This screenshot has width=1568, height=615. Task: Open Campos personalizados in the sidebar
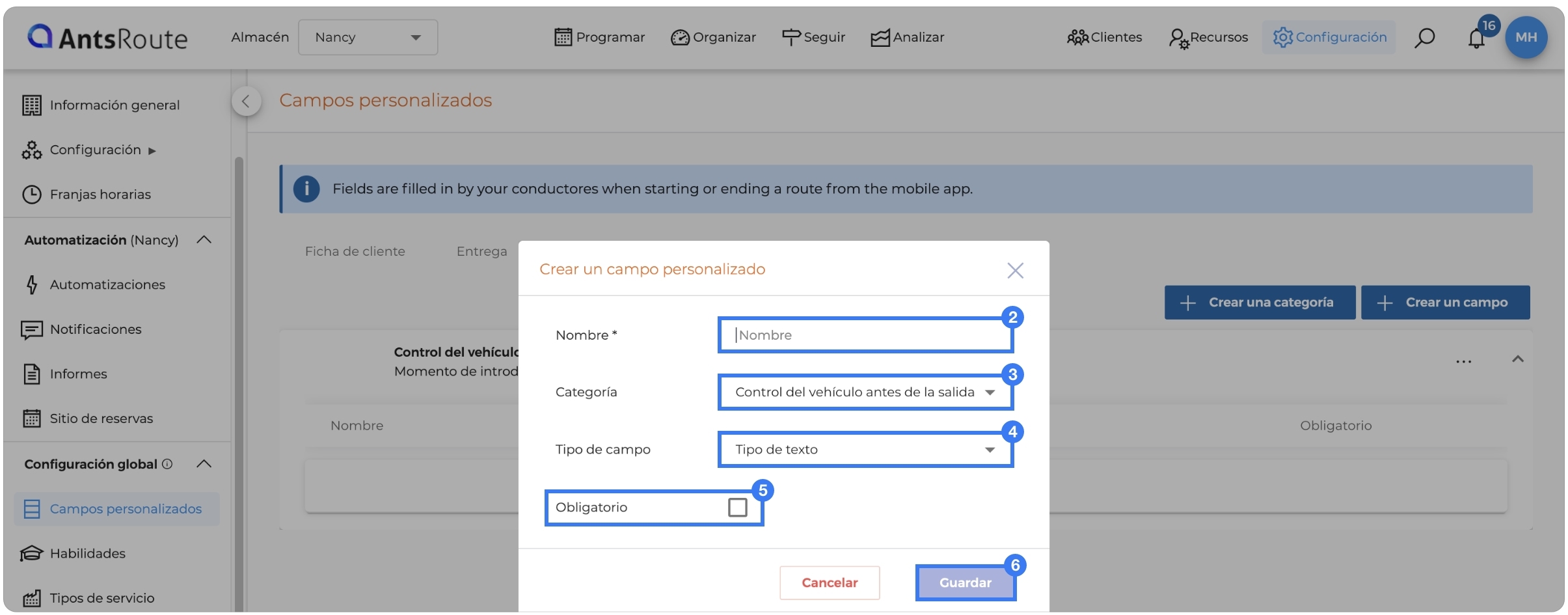(x=117, y=508)
